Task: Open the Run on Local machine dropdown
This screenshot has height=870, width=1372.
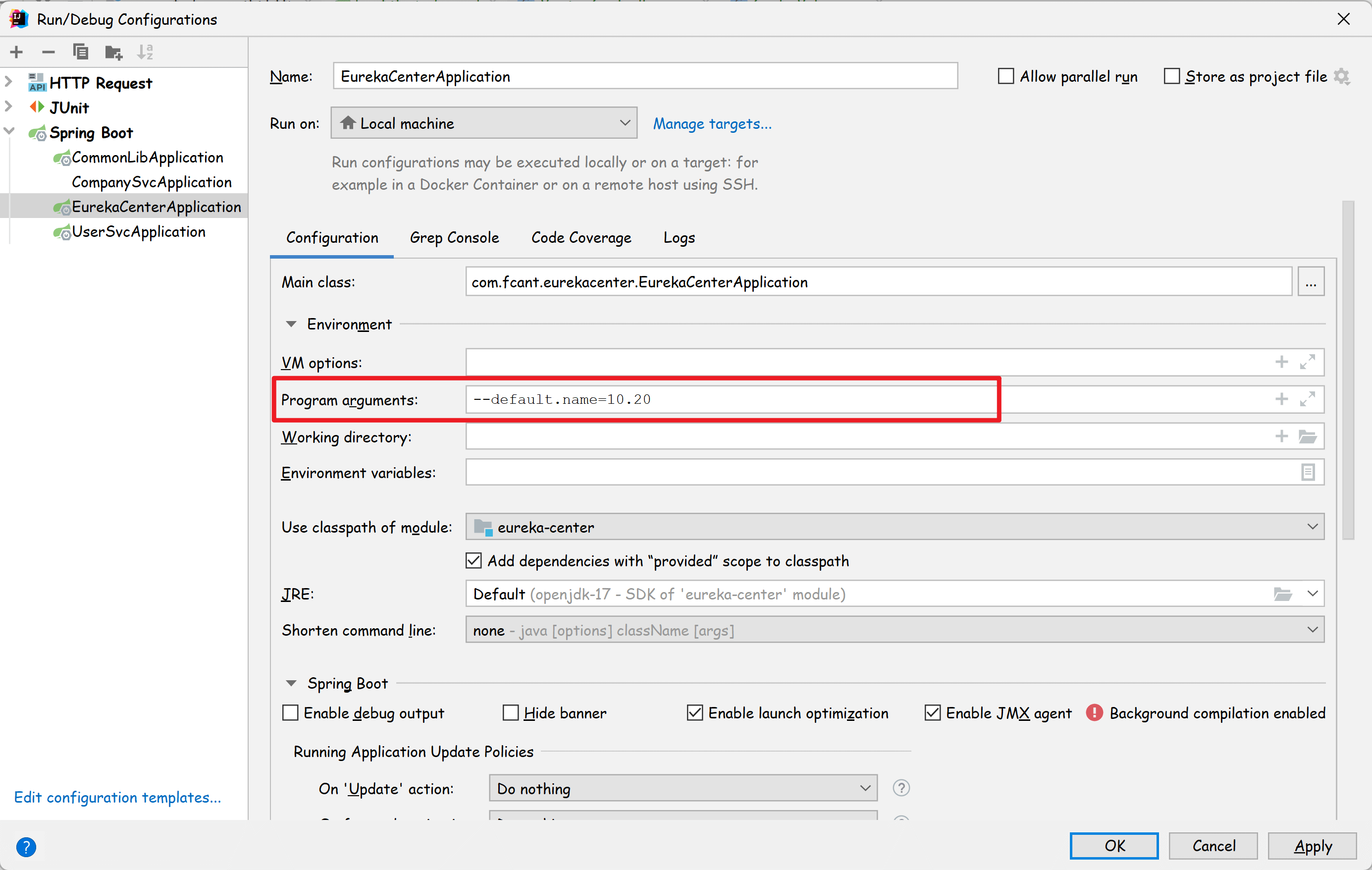Action: click(x=484, y=123)
